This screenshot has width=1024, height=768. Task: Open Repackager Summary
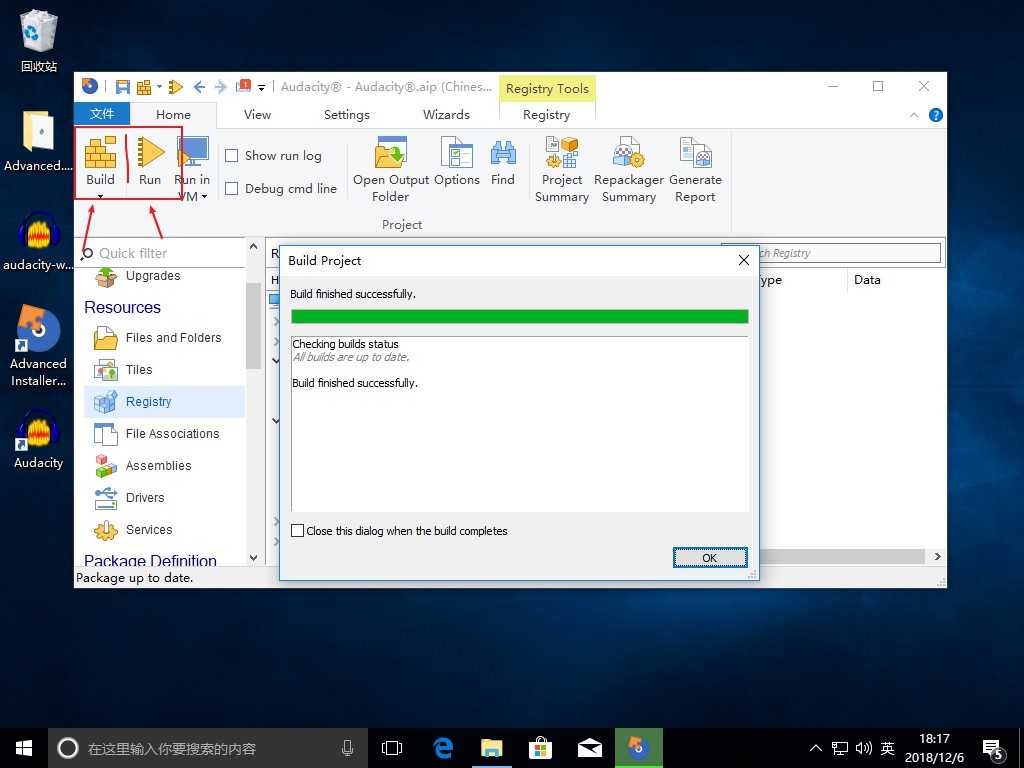click(x=629, y=170)
